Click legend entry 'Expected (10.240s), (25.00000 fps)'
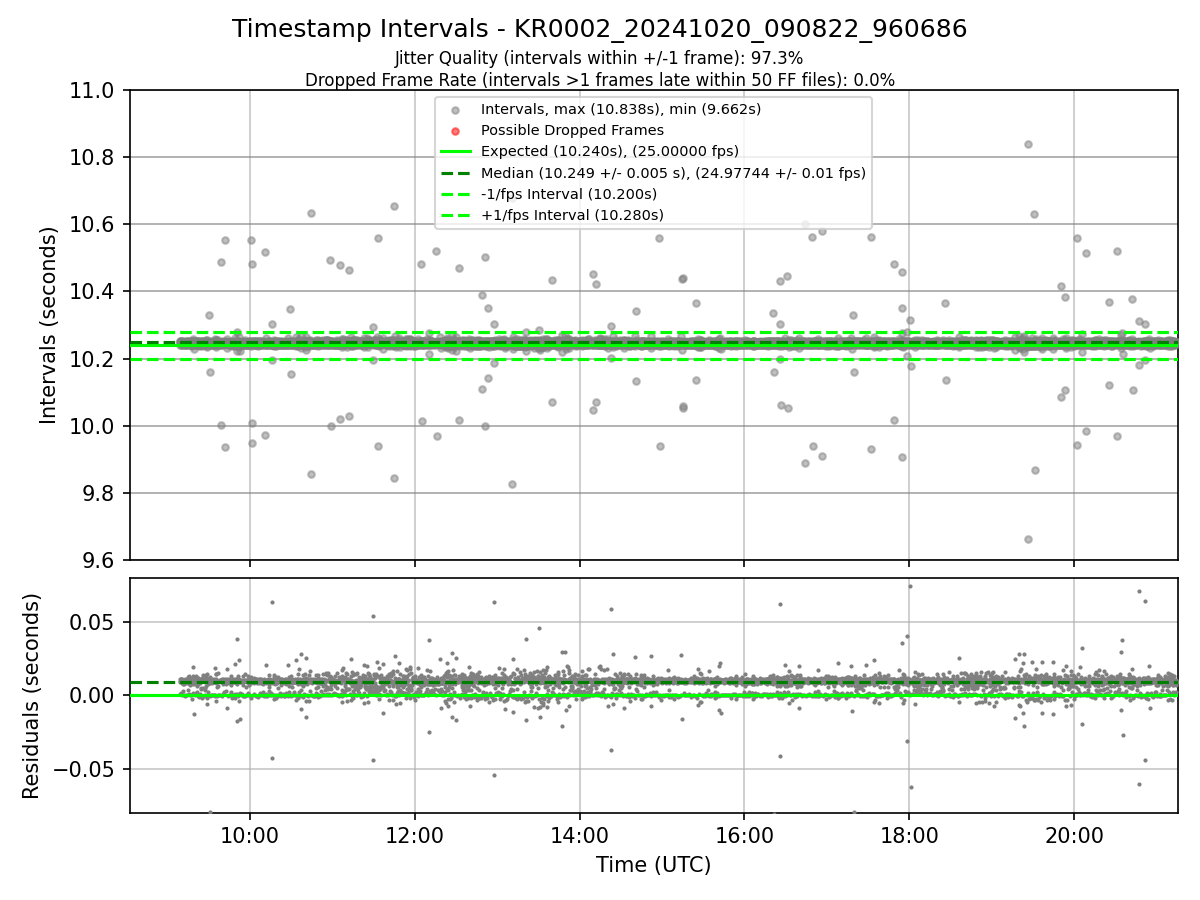Viewport: 1200px width, 900px height. point(609,152)
